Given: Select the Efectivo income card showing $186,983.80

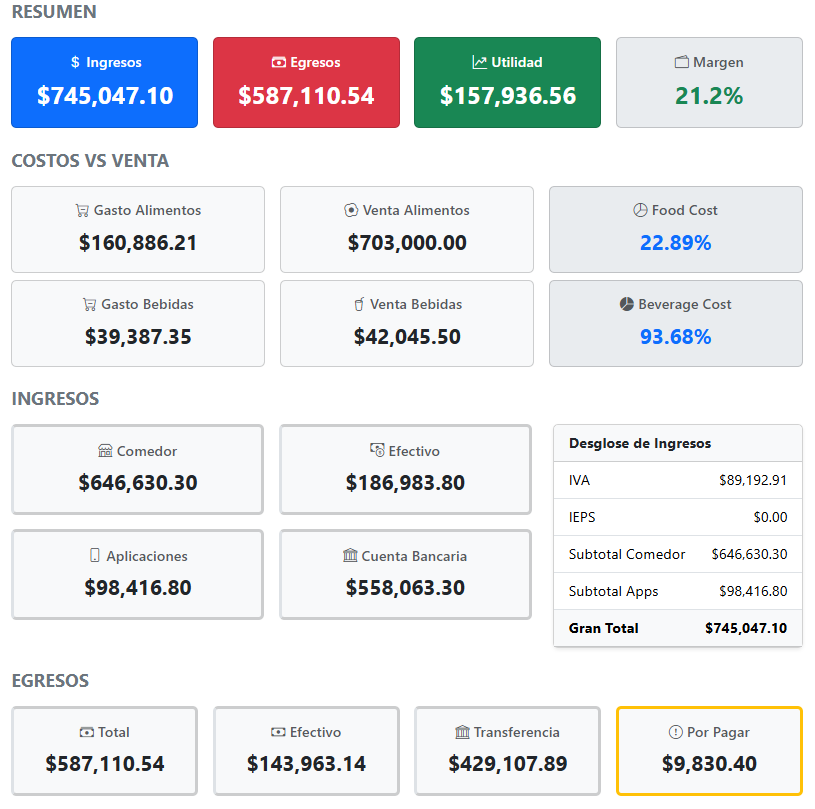Looking at the screenshot, I should coord(405,469).
